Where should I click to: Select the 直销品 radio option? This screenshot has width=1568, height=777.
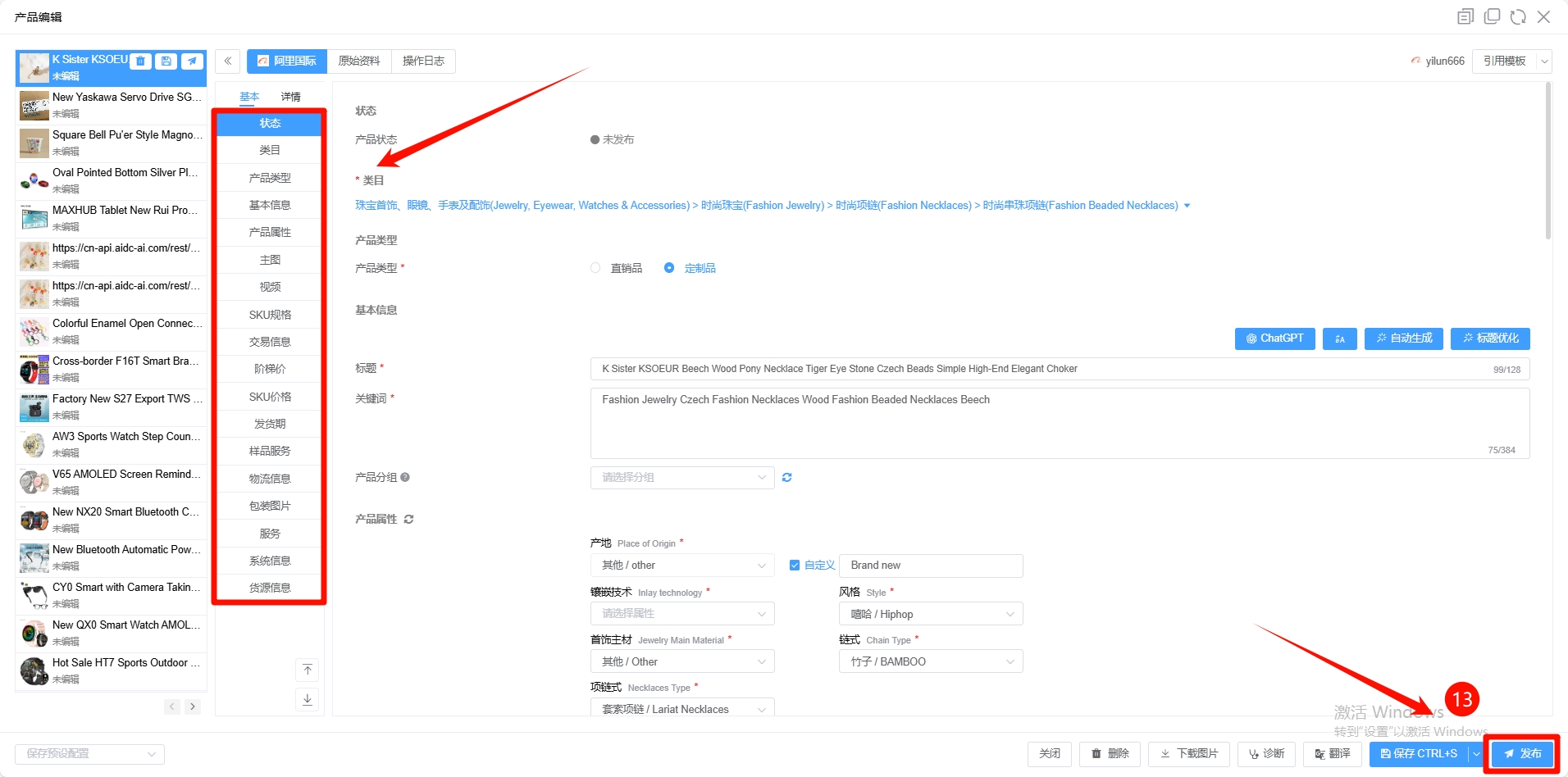595,268
